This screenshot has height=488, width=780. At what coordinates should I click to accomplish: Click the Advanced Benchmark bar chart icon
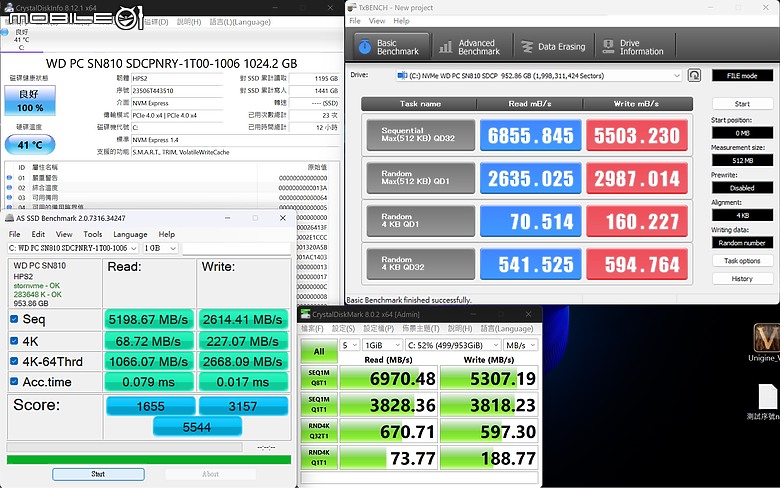pyautogui.click(x=446, y=47)
